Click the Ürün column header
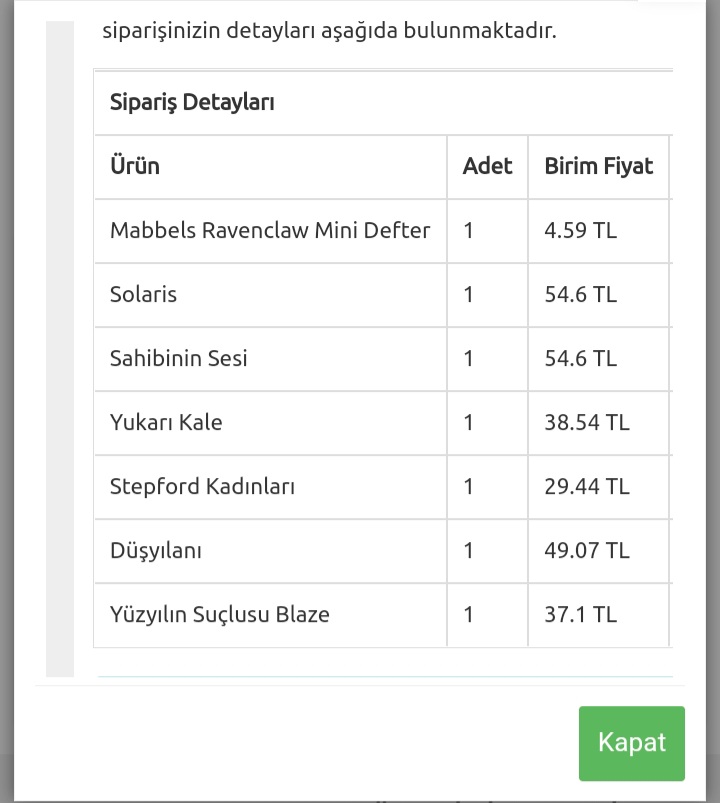720x803 pixels. click(x=135, y=166)
